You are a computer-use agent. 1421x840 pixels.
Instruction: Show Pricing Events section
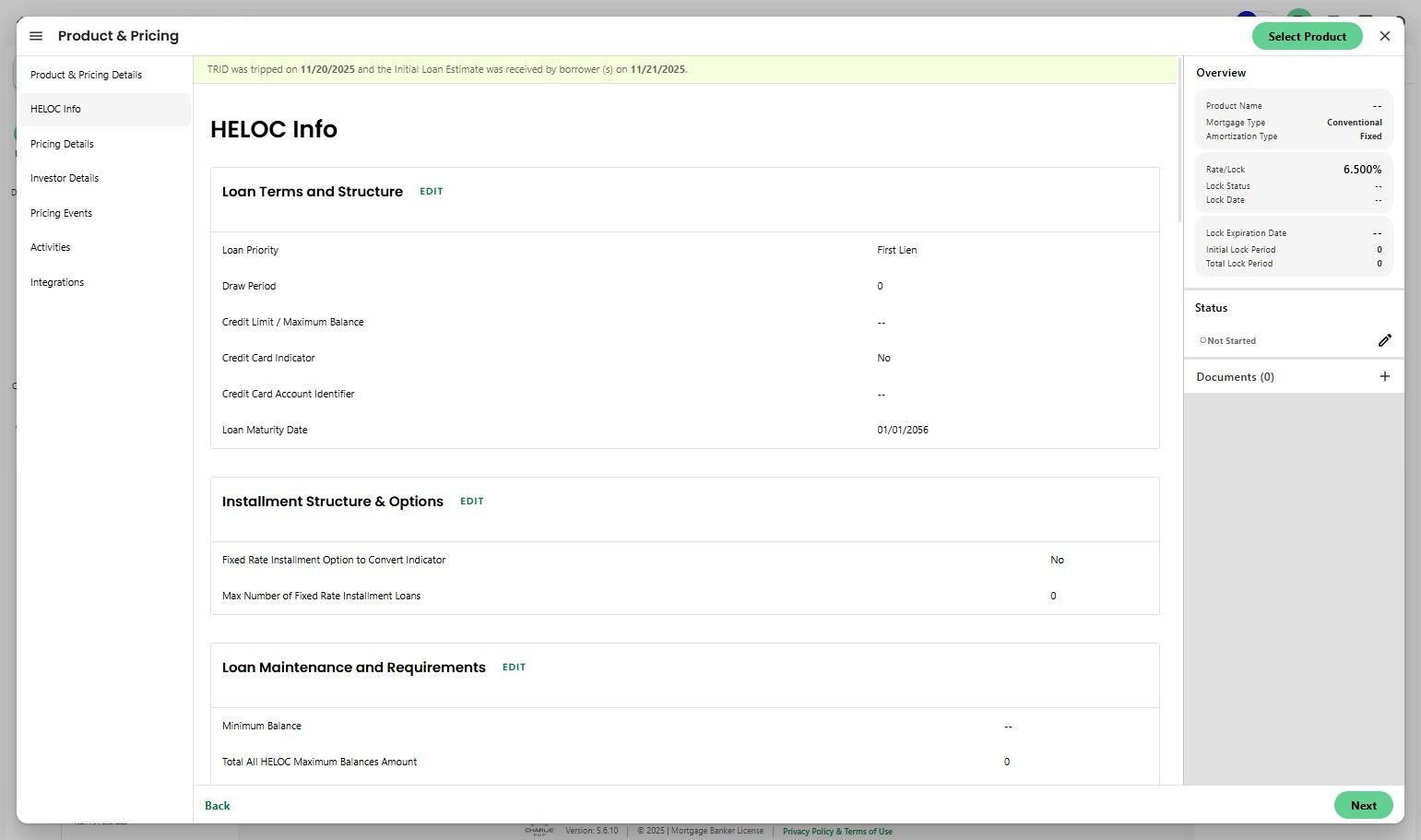(x=105, y=213)
